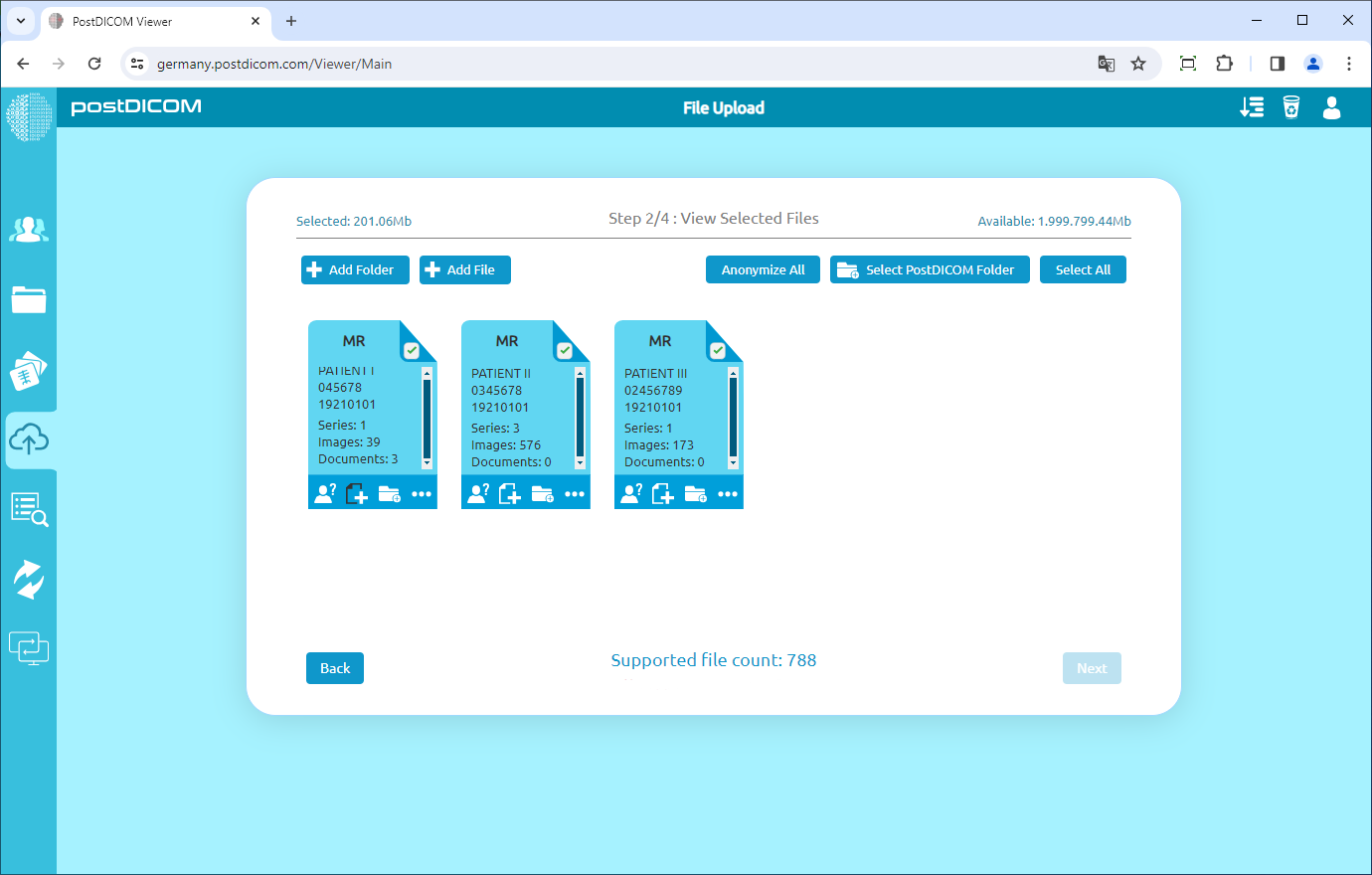This screenshot has height=875, width=1372.
Task: Click the add-to-folder icon on PATIENT III card
Action: tap(695, 492)
